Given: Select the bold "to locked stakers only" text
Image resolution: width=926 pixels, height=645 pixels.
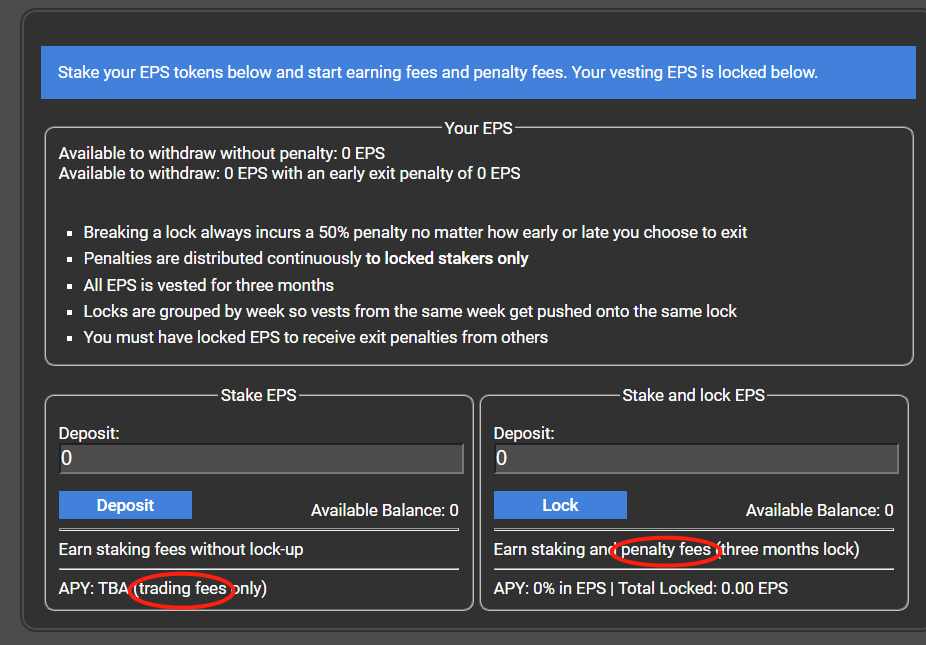Looking at the screenshot, I should (447, 258).
